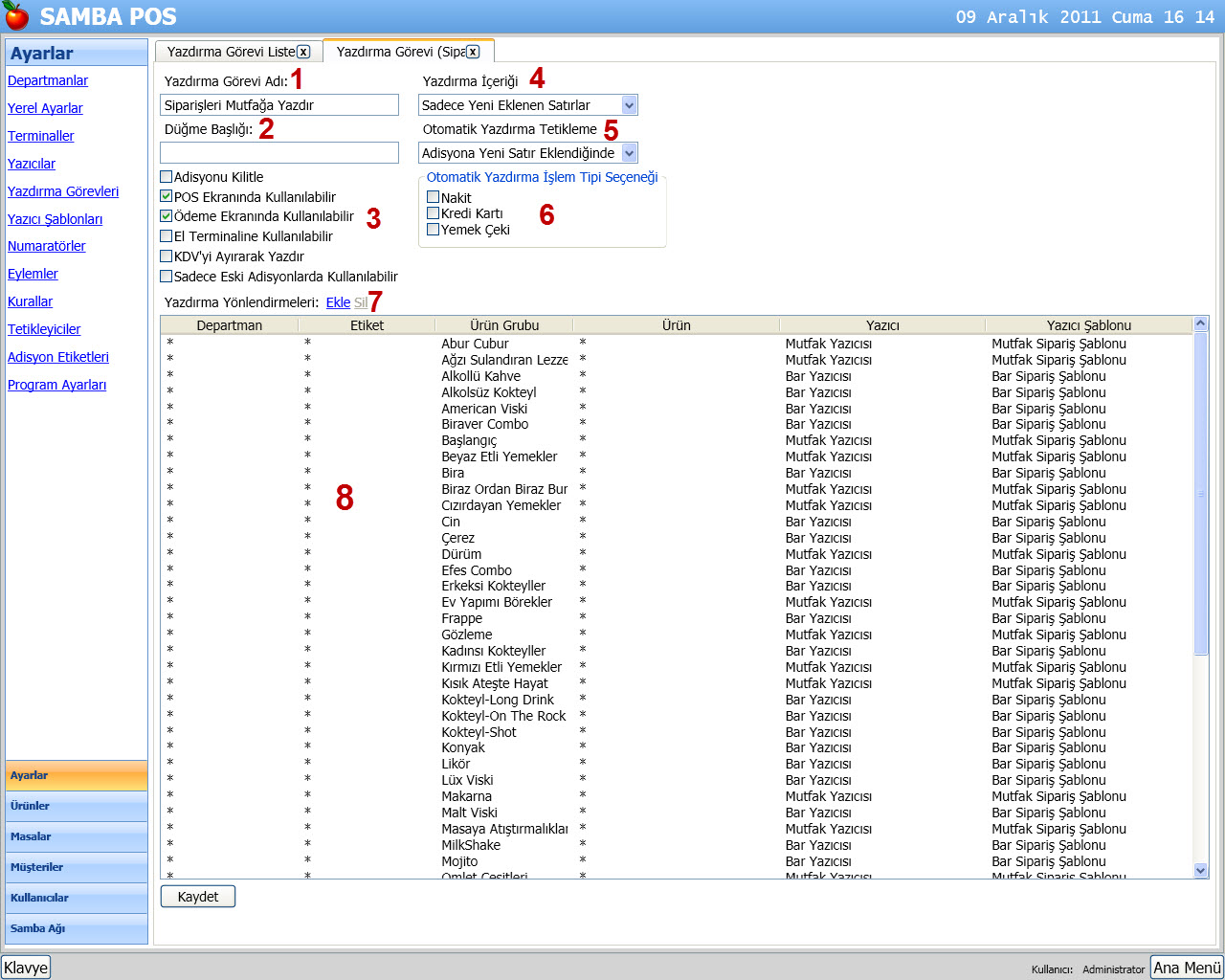Switch to Yazdırma Görevi Liste tab
Image resolution: width=1225 pixels, height=980 pixels.
click(x=230, y=52)
